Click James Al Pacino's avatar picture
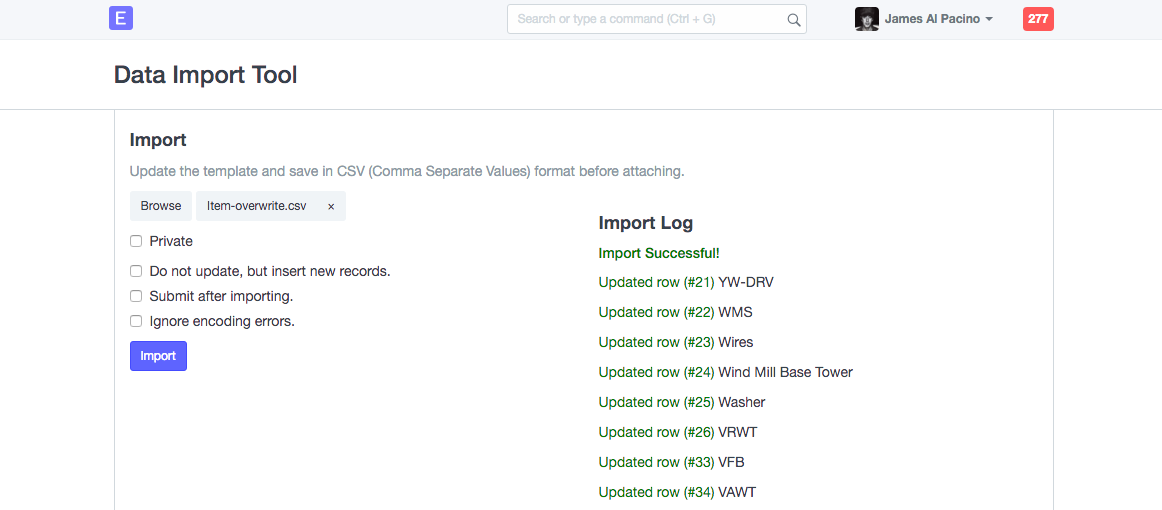The height and width of the screenshot is (510, 1162). 866,19
